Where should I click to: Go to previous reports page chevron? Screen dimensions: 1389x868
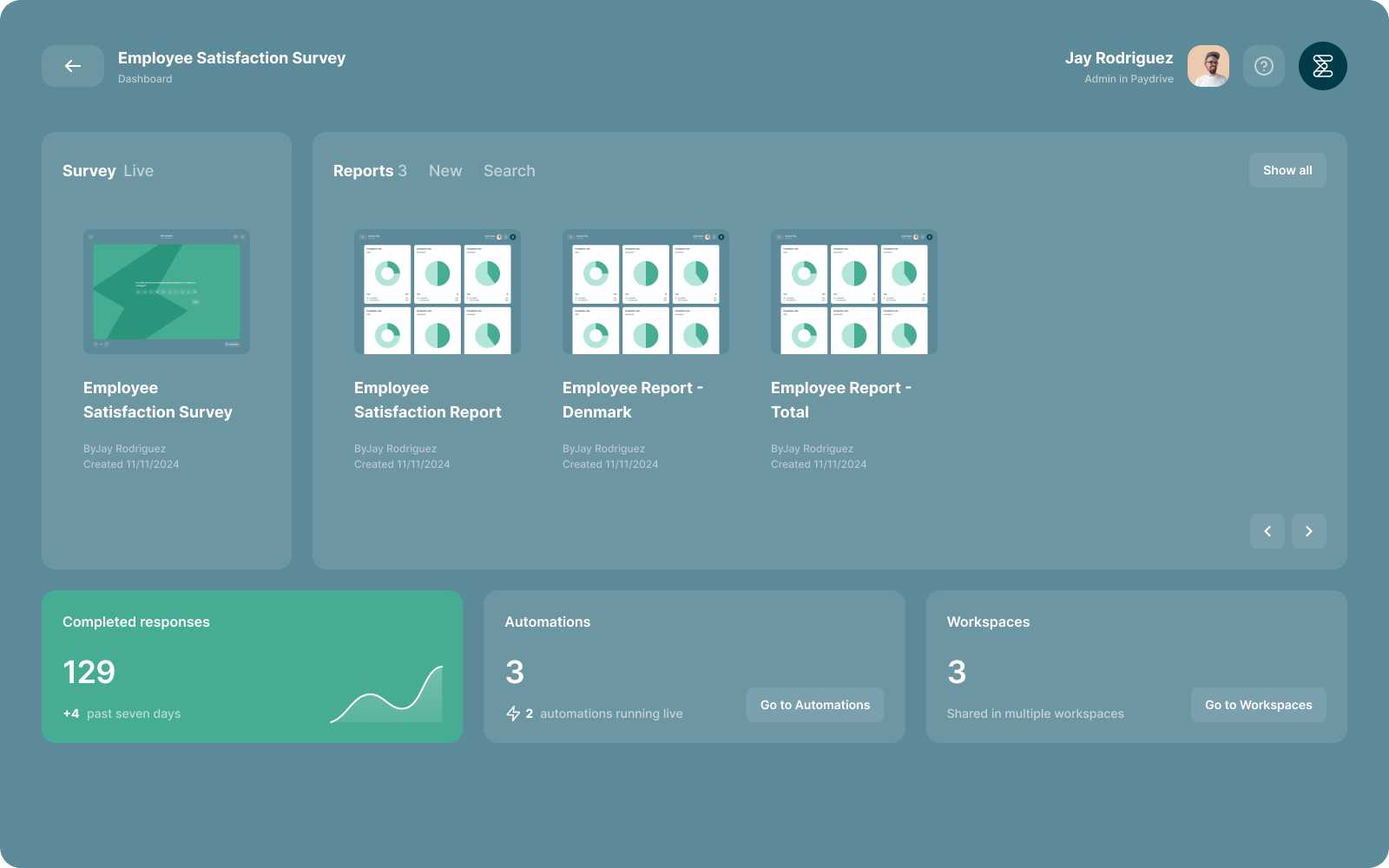coord(1267,531)
